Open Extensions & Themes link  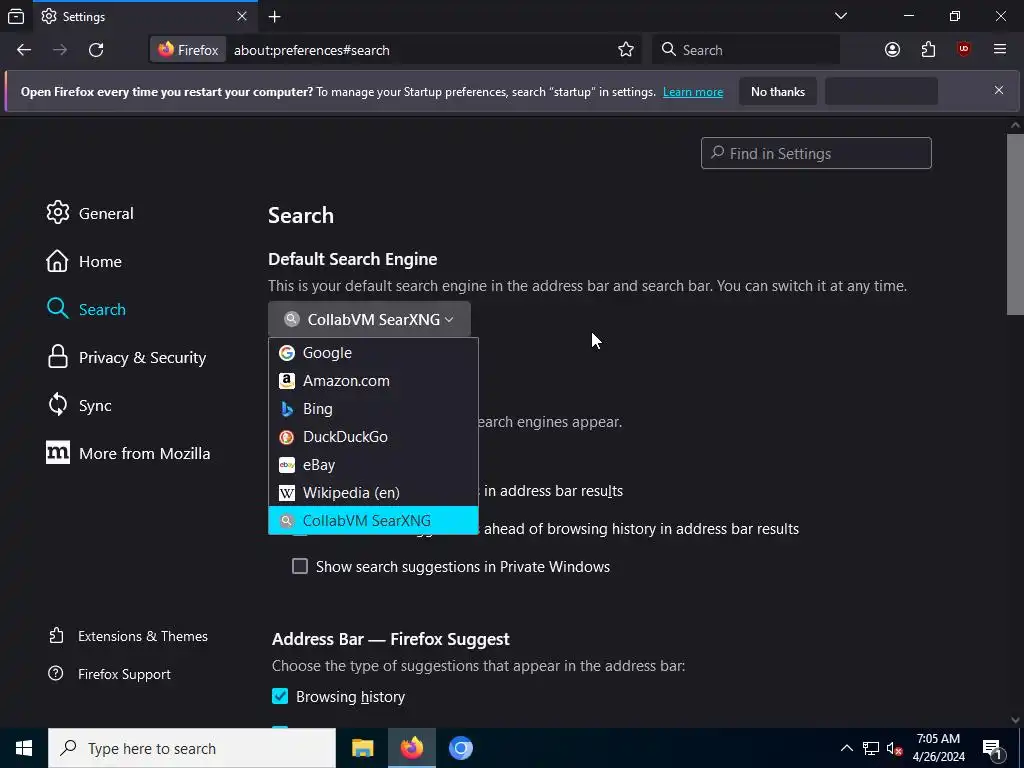(x=128, y=636)
